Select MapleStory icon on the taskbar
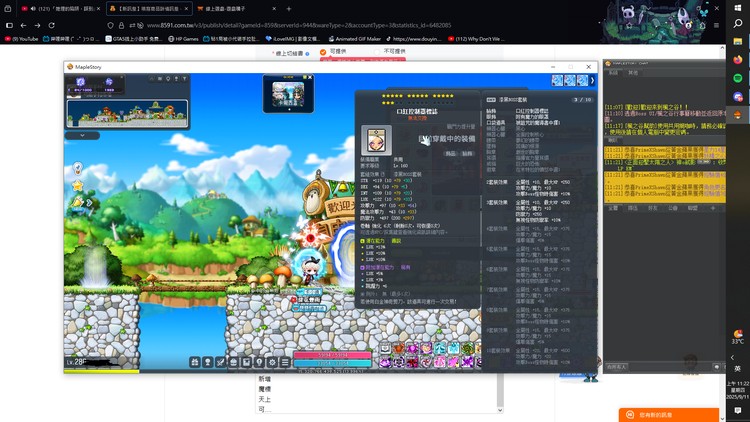This screenshot has height=422, width=750. pos(738,114)
